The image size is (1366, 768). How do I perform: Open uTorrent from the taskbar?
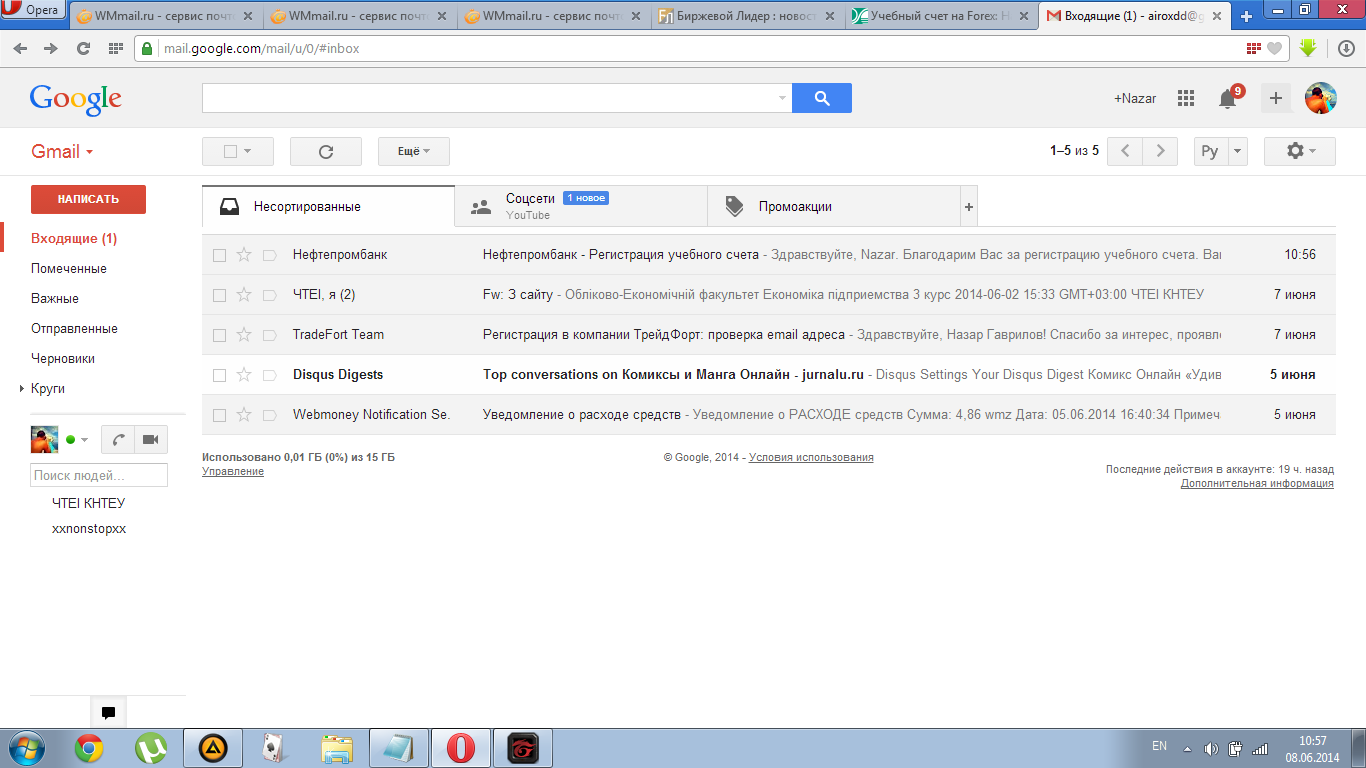[151, 747]
